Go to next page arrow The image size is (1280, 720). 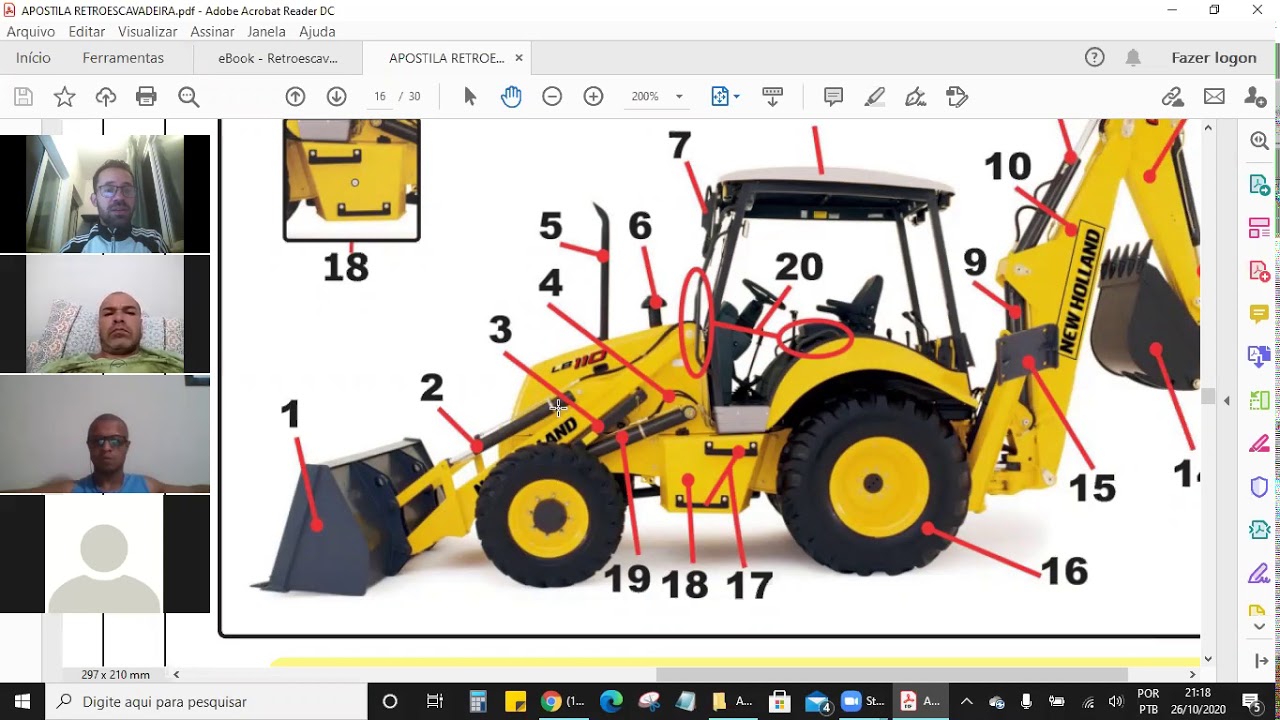[336, 97]
